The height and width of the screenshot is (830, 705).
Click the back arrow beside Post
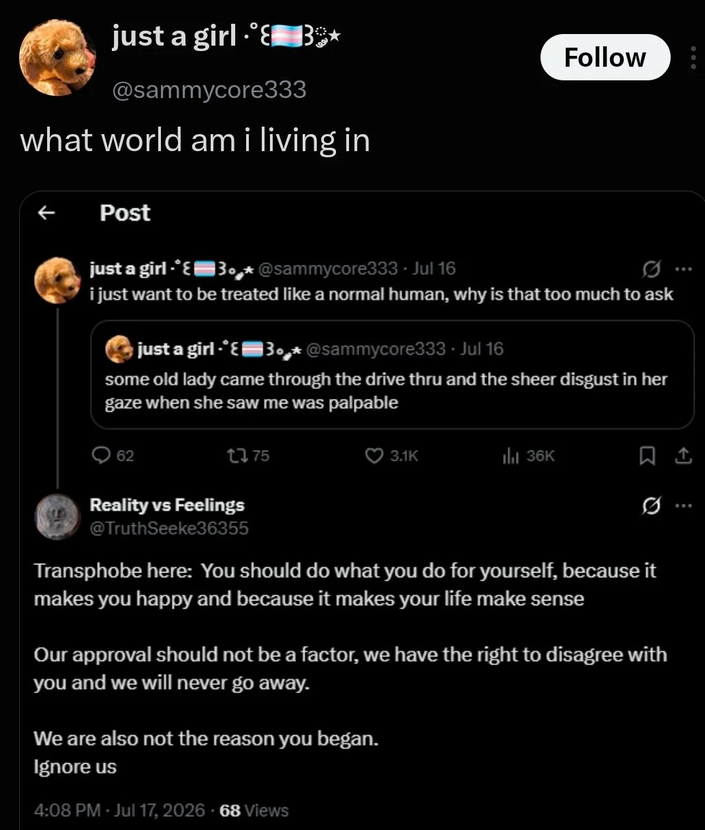47,213
